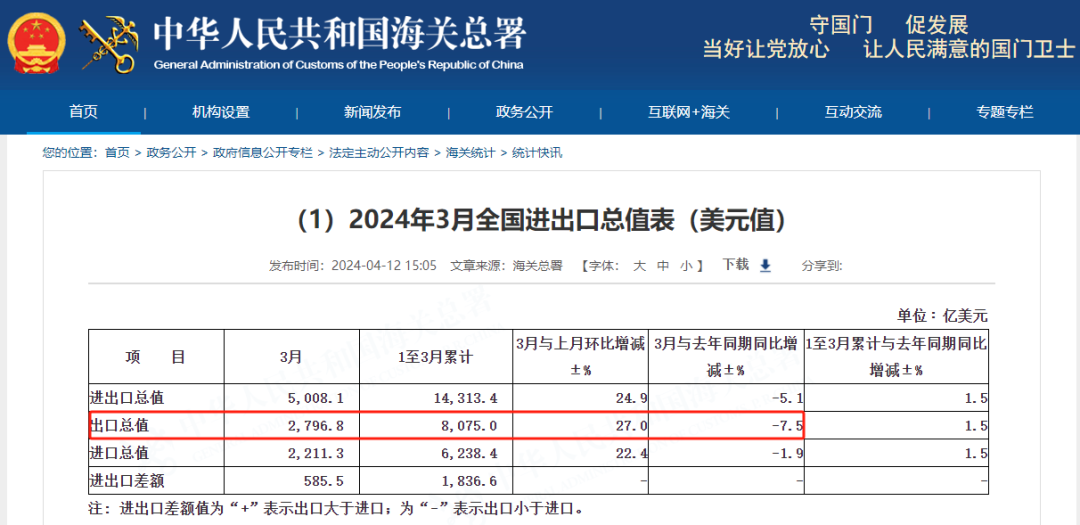
Task: Open the 互联网+海关 menu
Action: point(688,112)
